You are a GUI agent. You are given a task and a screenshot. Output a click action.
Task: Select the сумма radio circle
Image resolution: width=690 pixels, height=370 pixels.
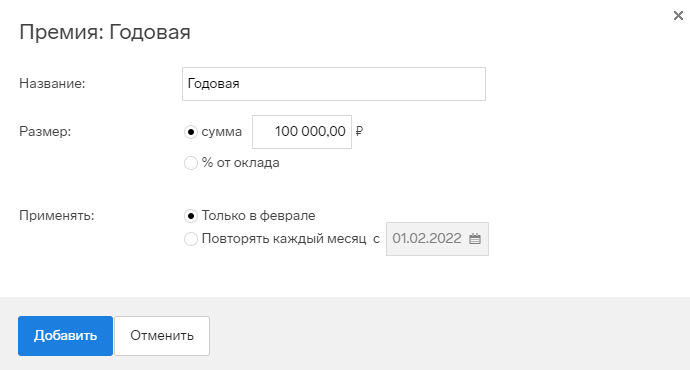(x=191, y=132)
